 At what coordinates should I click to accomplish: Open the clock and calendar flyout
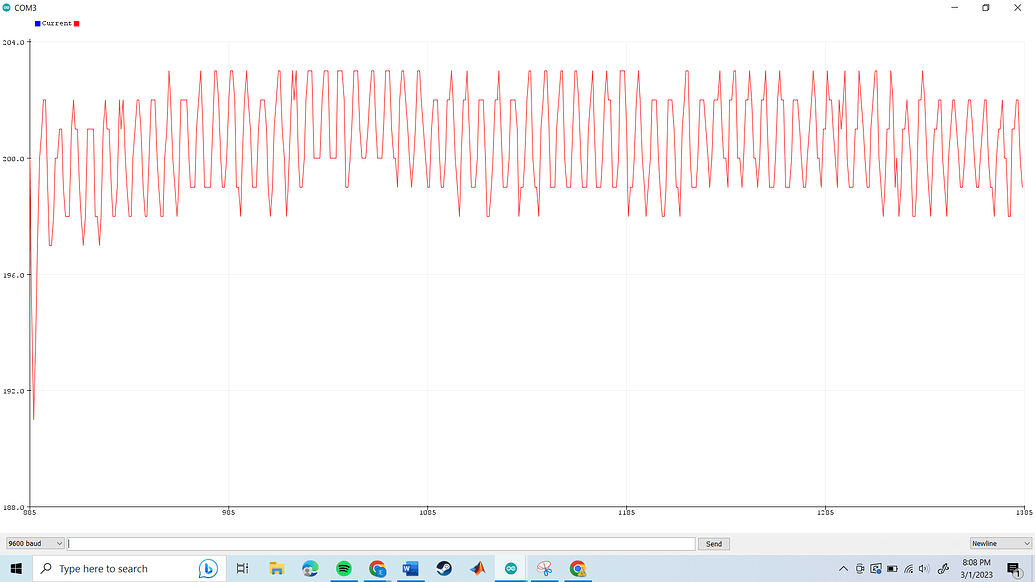pos(975,568)
